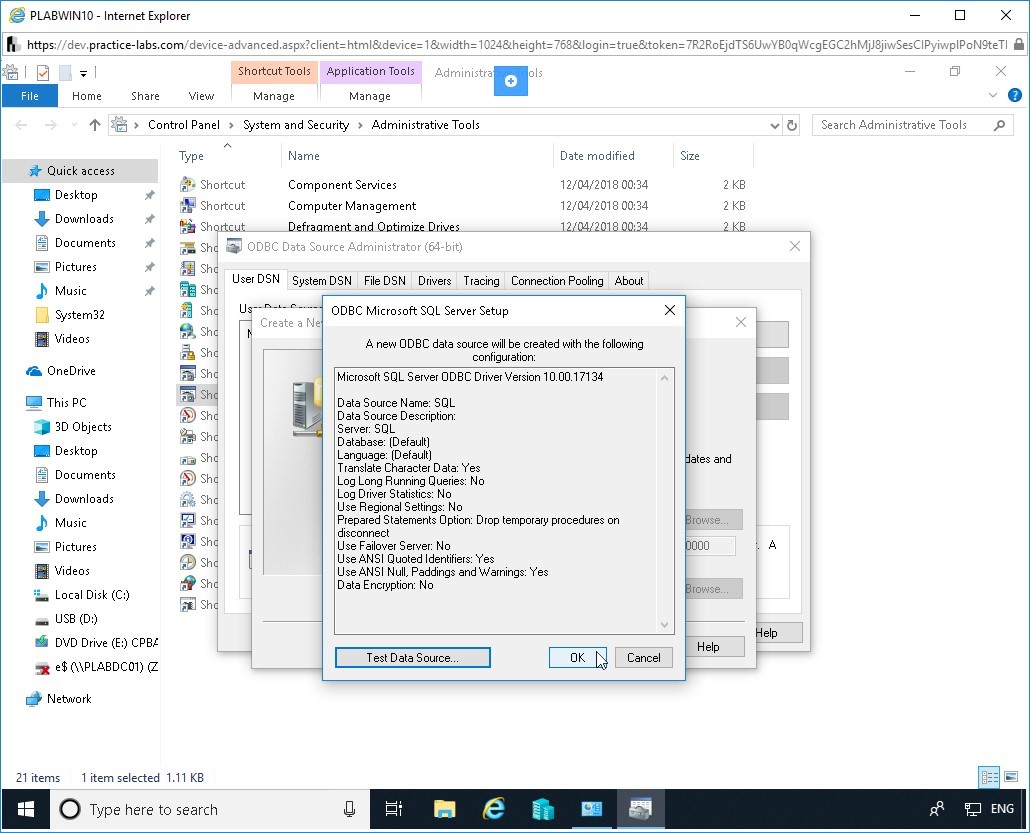This screenshot has height=833, width=1030.
Task: Sort by Name column header
Action: coord(303,156)
